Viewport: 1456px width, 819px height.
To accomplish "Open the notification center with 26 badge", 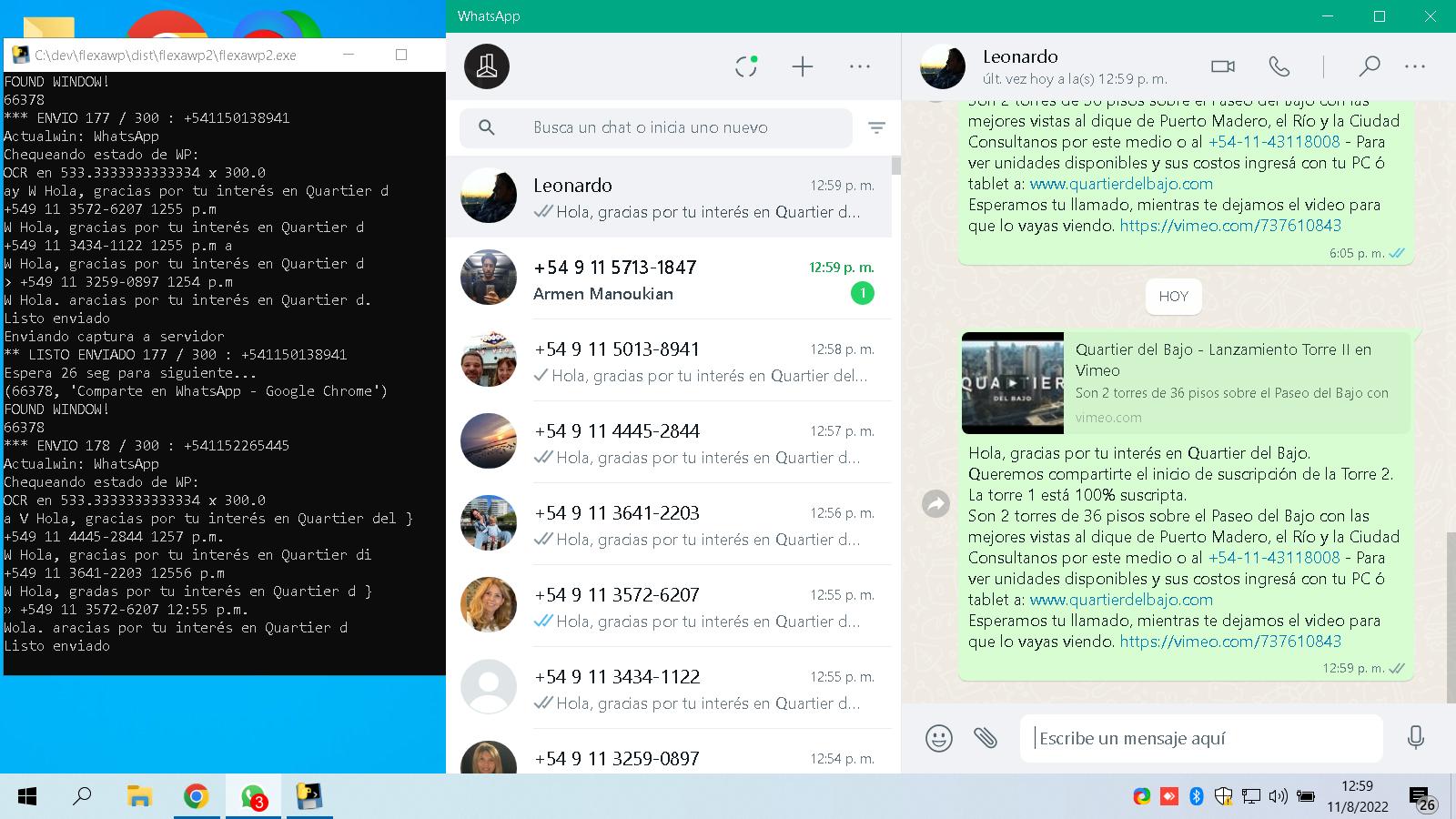I will tap(1421, 799).
